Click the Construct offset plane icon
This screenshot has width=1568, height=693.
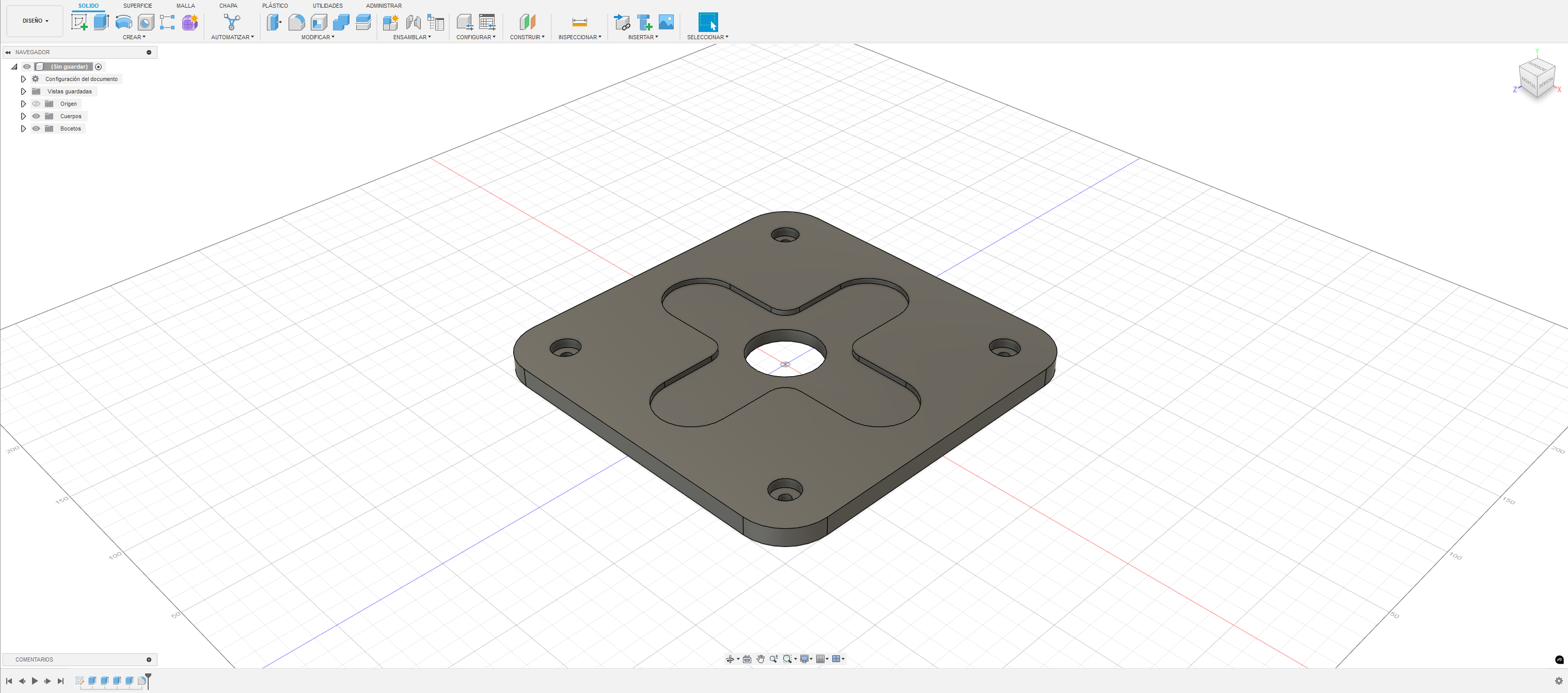tap(527, 23)
